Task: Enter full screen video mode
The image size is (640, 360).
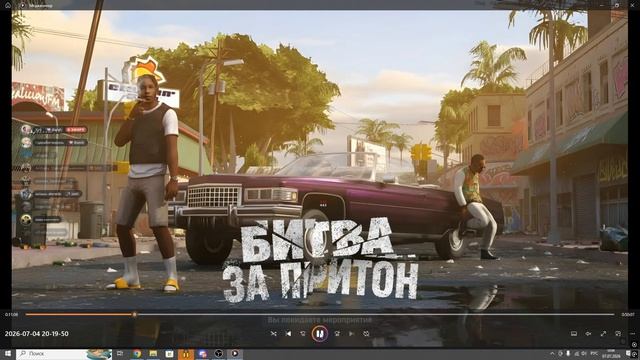Action: 603,333
